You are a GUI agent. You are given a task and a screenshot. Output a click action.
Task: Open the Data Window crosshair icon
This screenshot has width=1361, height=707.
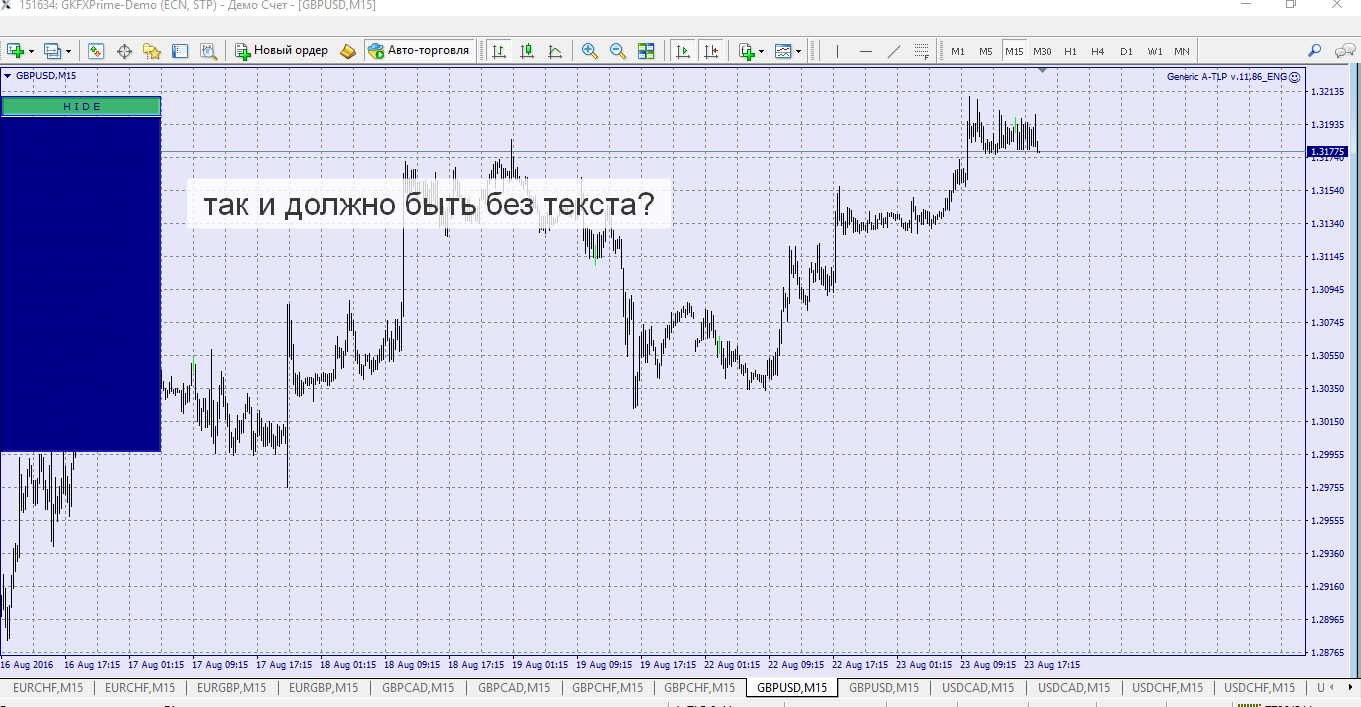(x=125, y=50)
